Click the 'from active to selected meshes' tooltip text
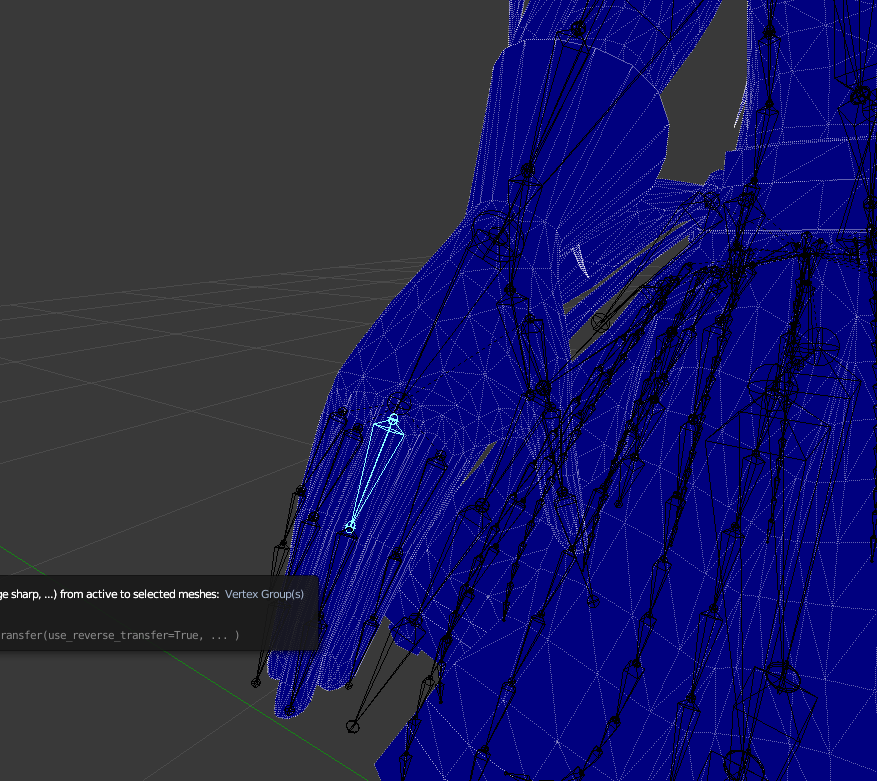 [x=139, y=594]
